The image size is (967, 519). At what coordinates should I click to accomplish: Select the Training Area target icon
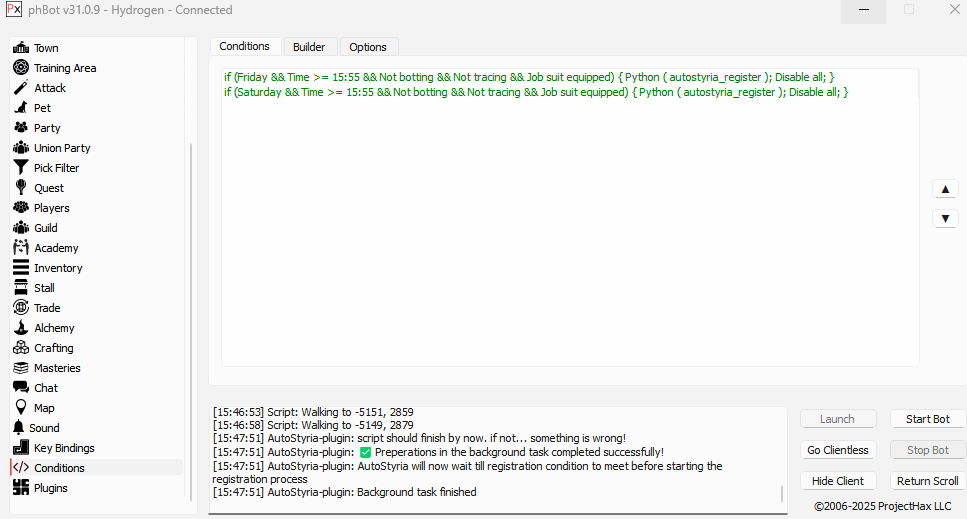[20, 68]
